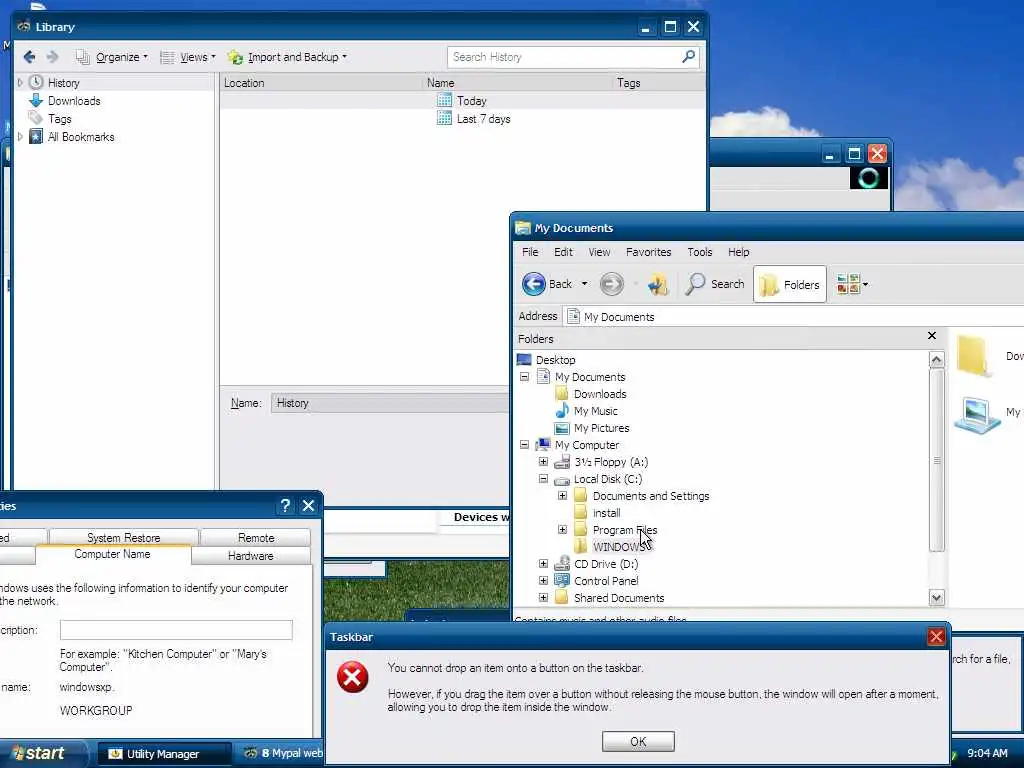Open the Views dropdown in Library
This screenshot has width=1024, height=768.
pyautogui.click(x=187, y=57)
